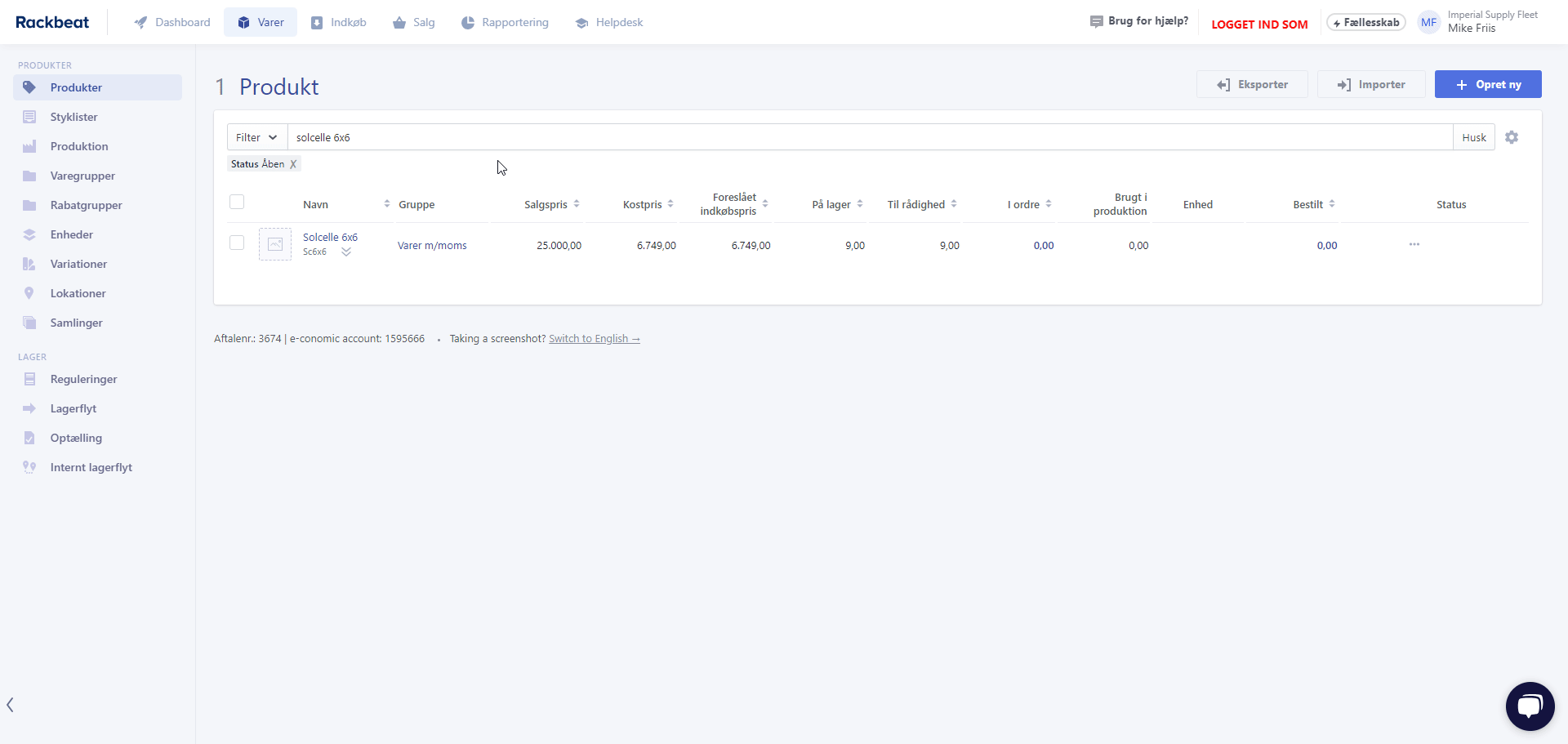1568x744 pixels.
Task: Click the MF user avatar
Action: point(1428,22)
